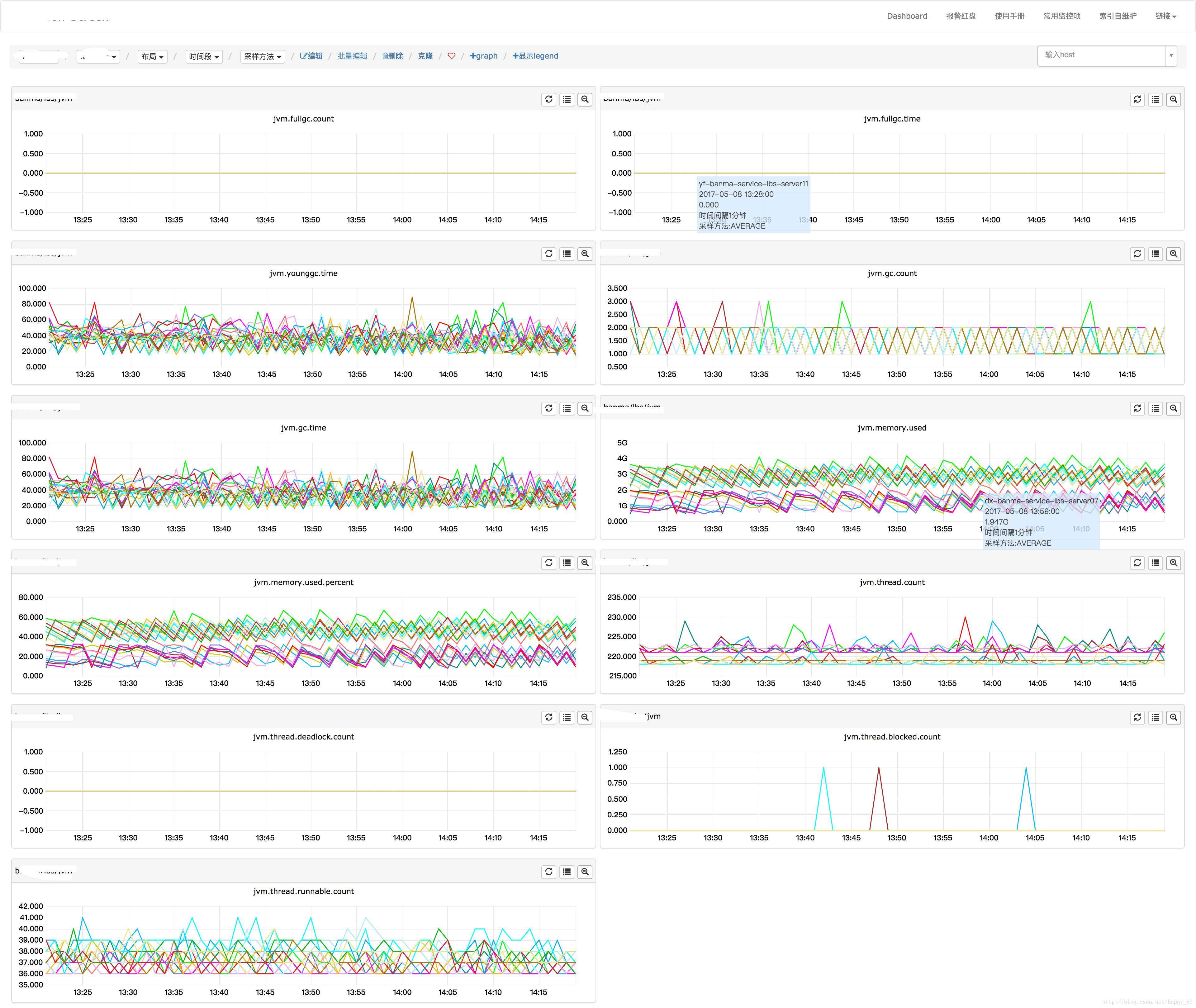The width and height of the screenshot is (1196, 1008).
Task: Open list icon on jvm.thread.runnable.count panel
Action: (x=567, y=872)
